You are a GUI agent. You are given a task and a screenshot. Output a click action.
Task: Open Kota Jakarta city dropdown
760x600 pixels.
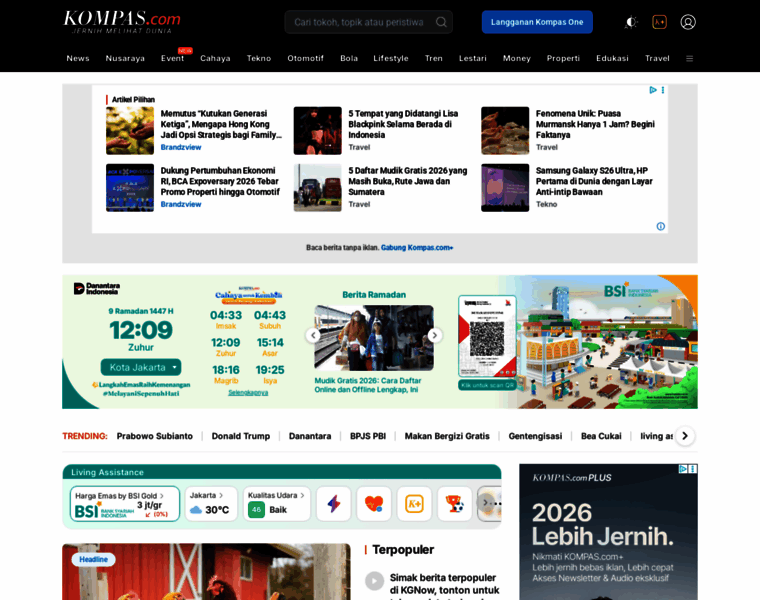(x=141, y=367)
